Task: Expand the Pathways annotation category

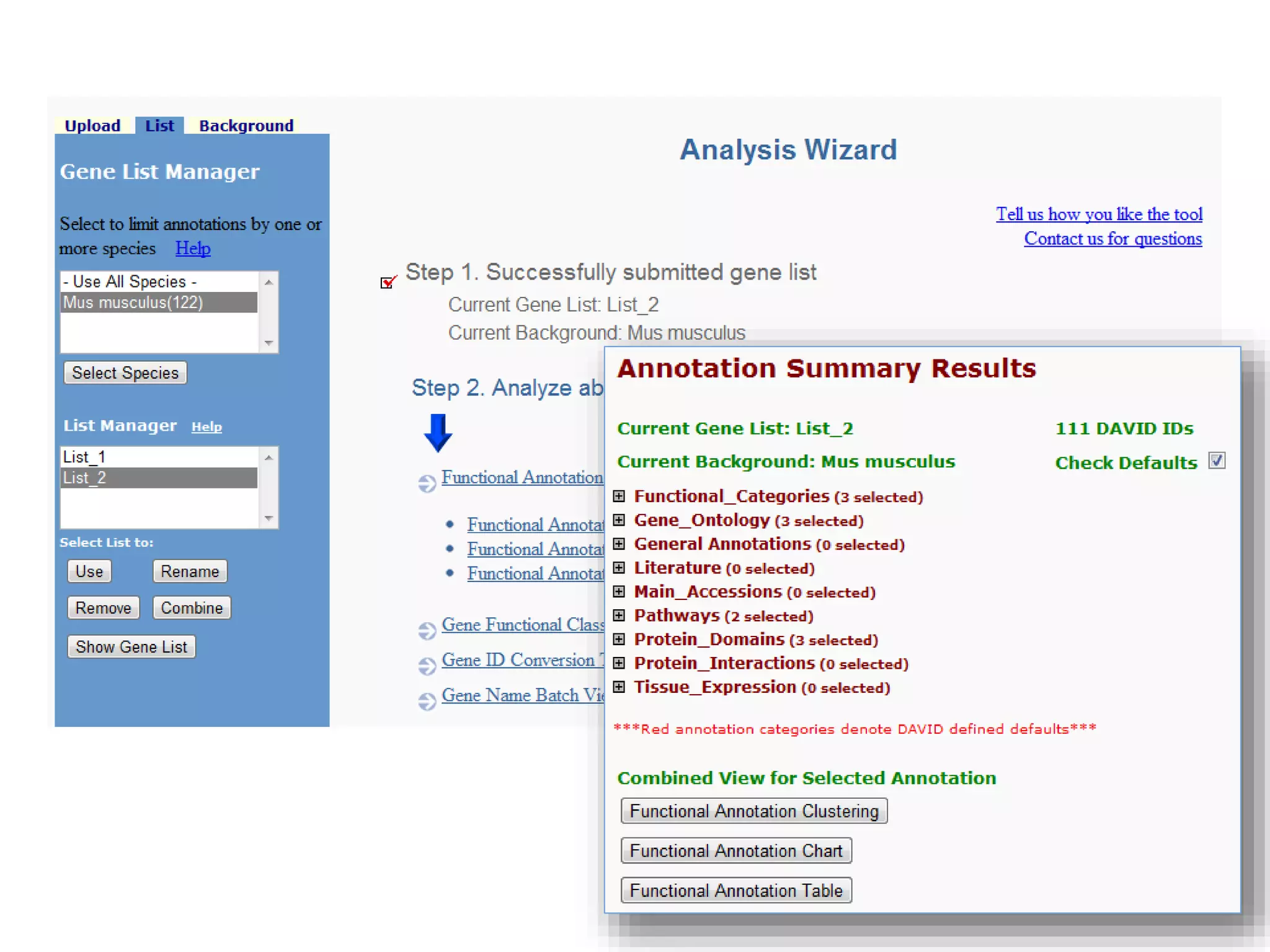Action: (619, 615)
